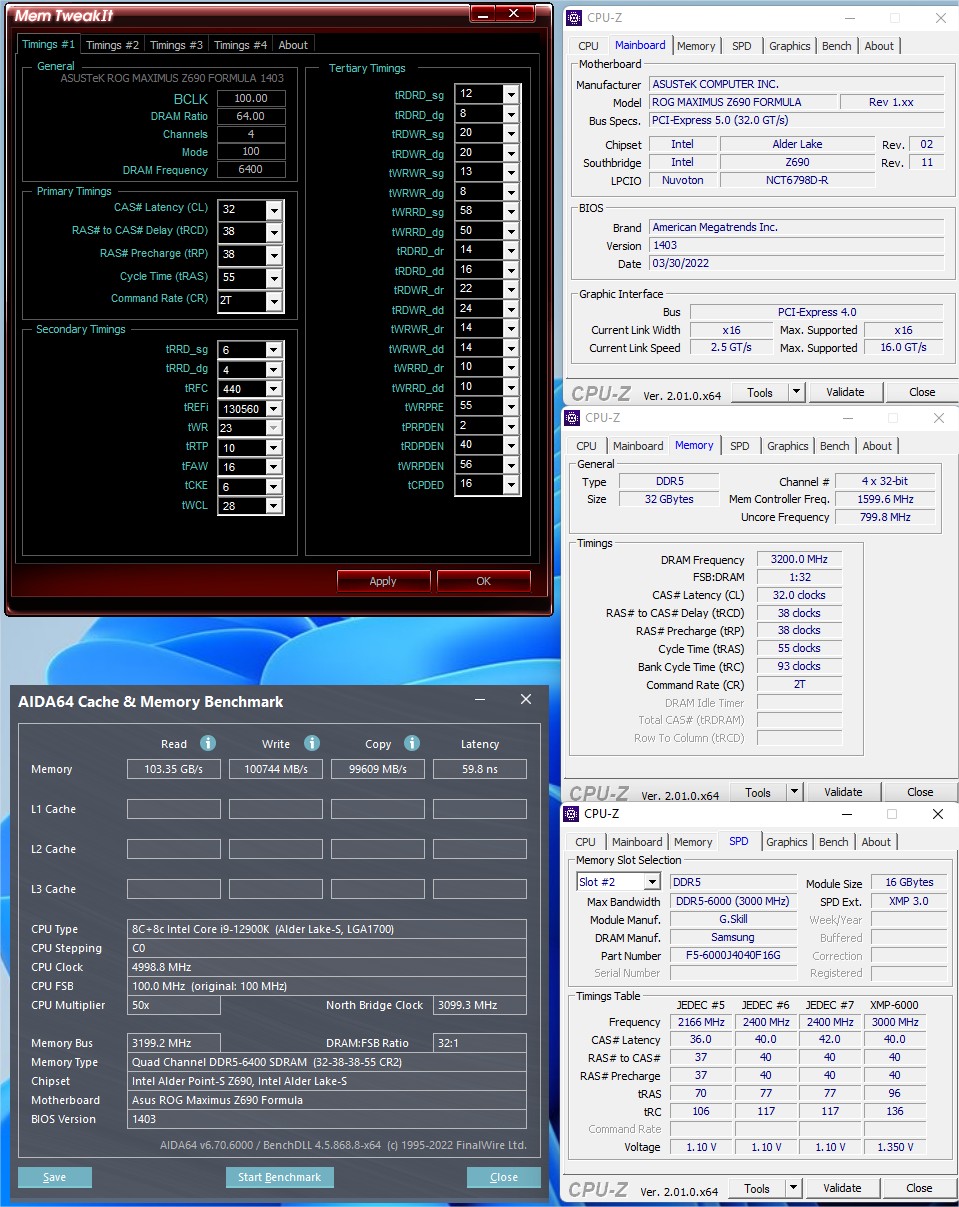959x1207 pixels.
Task: Open the Cycle Time (tRAS) dropdown
Action: point(274,279)
